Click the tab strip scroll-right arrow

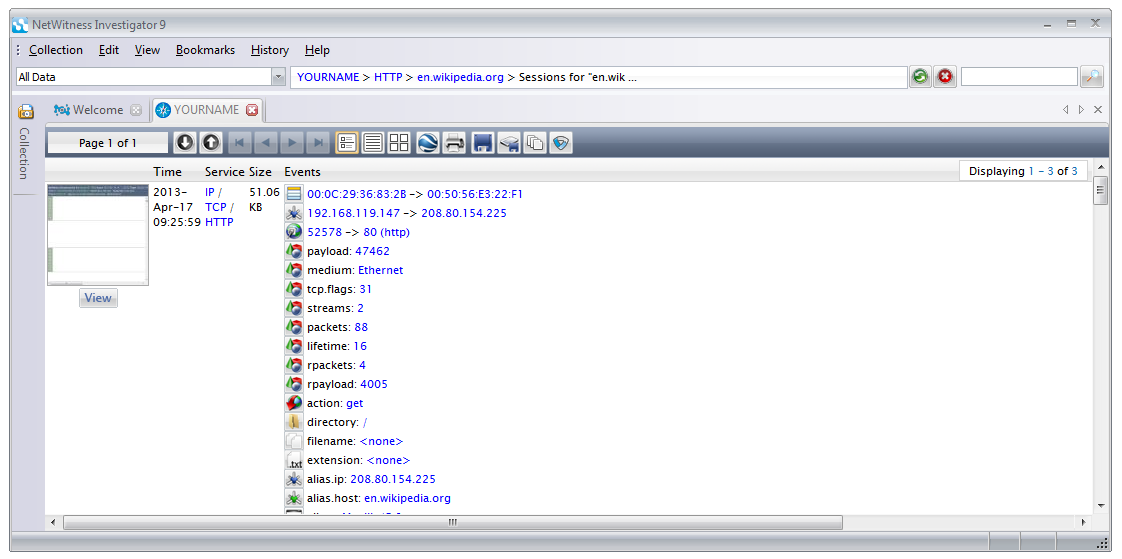tap(1081, 110)
